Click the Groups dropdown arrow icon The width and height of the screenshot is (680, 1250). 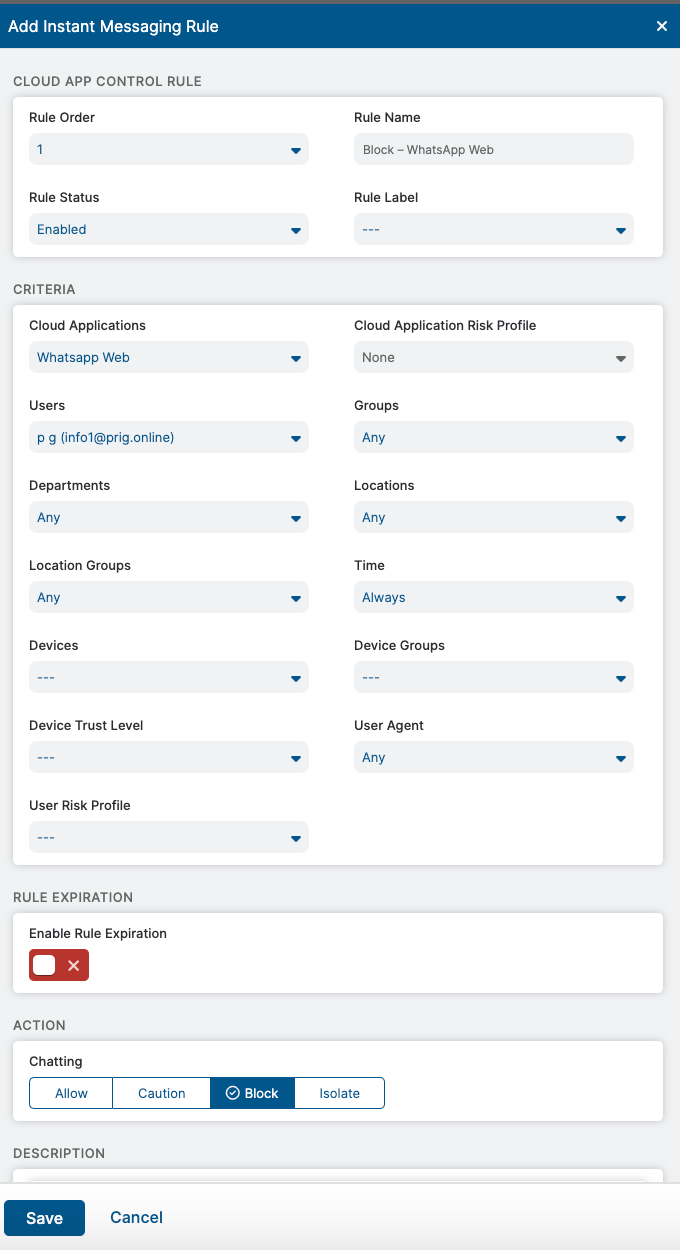point(621,438)
